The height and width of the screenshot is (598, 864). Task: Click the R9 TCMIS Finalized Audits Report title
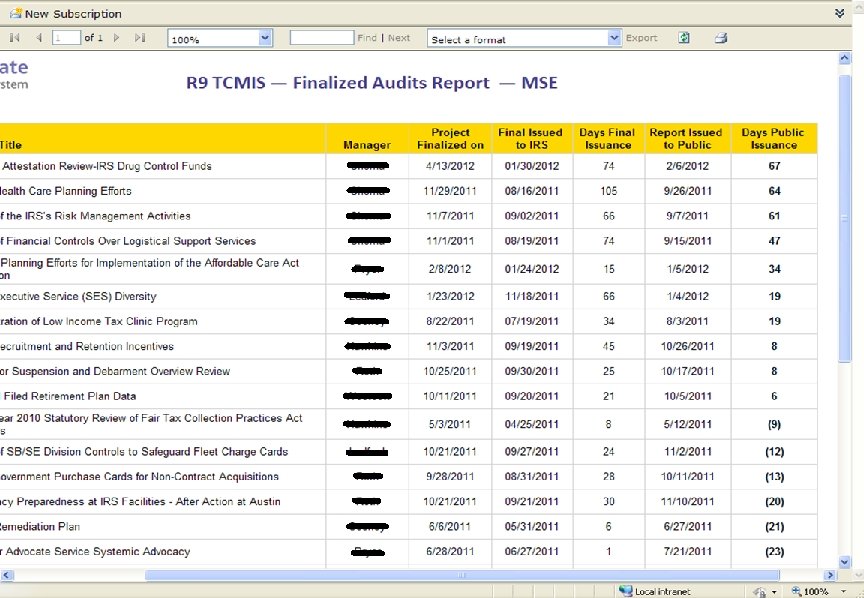372,83
